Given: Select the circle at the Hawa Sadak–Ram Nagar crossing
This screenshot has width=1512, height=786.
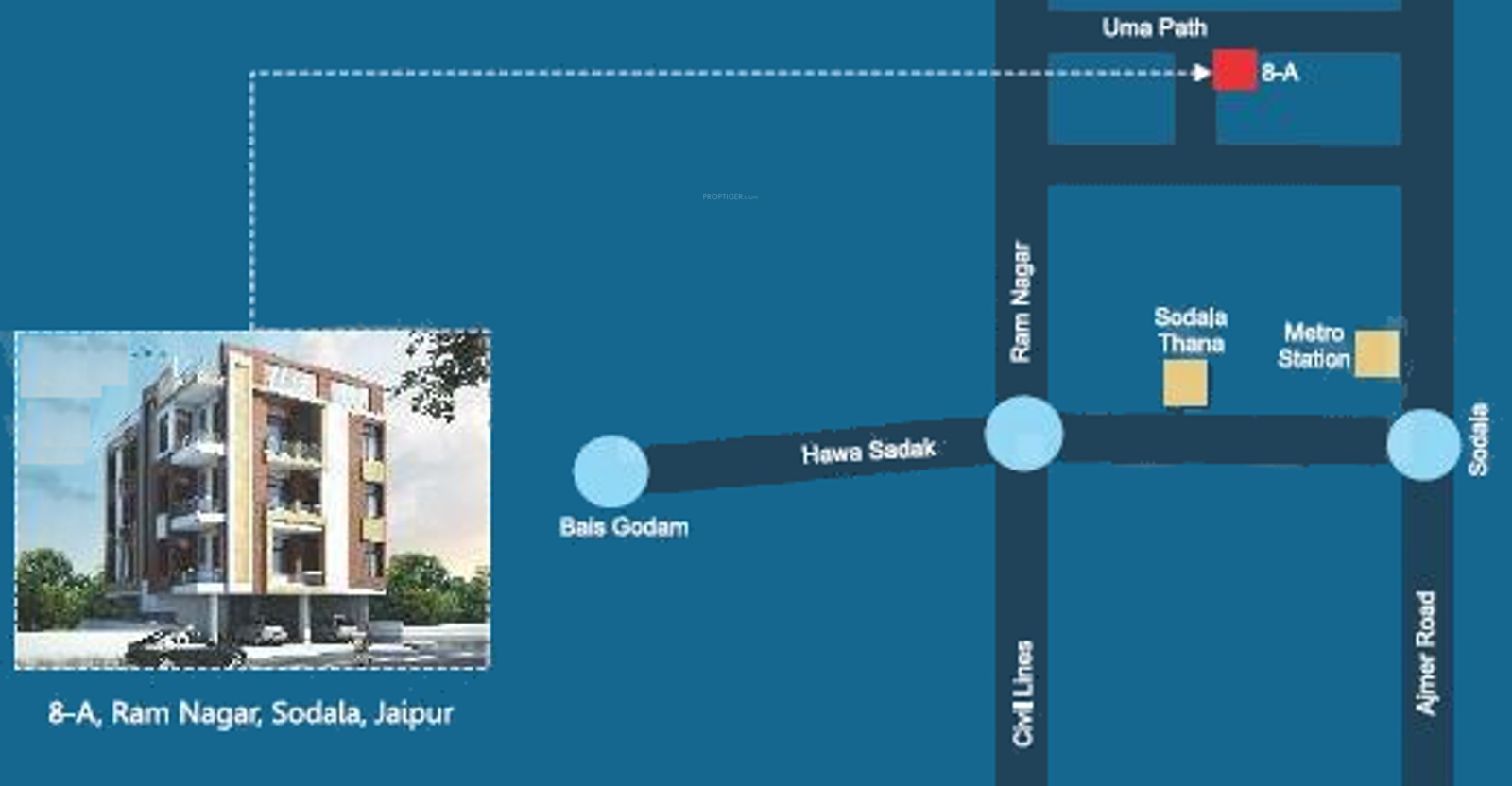Looking at the screenshot, I should [1023, 434].
